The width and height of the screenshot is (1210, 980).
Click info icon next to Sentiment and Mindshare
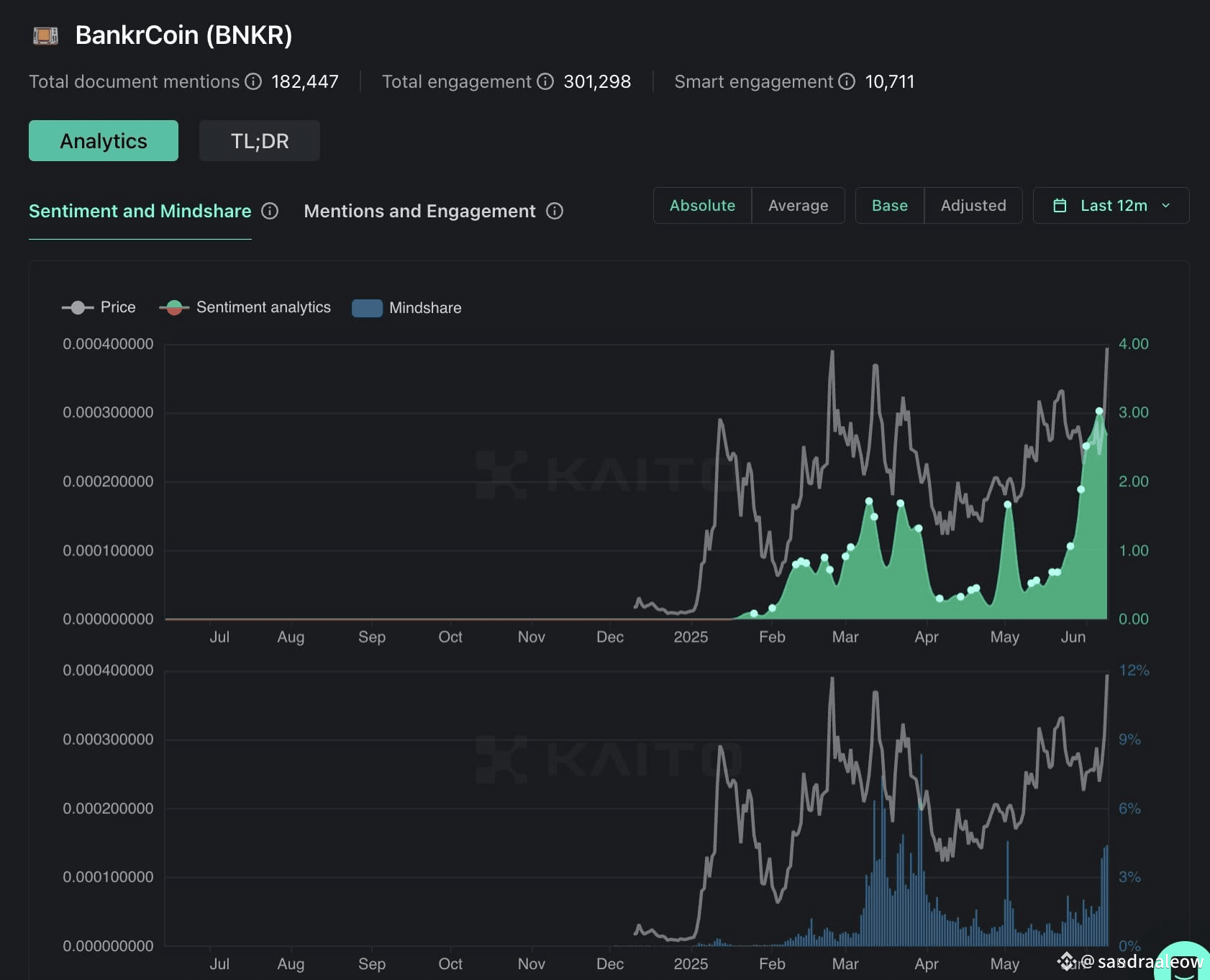(270, 211)
